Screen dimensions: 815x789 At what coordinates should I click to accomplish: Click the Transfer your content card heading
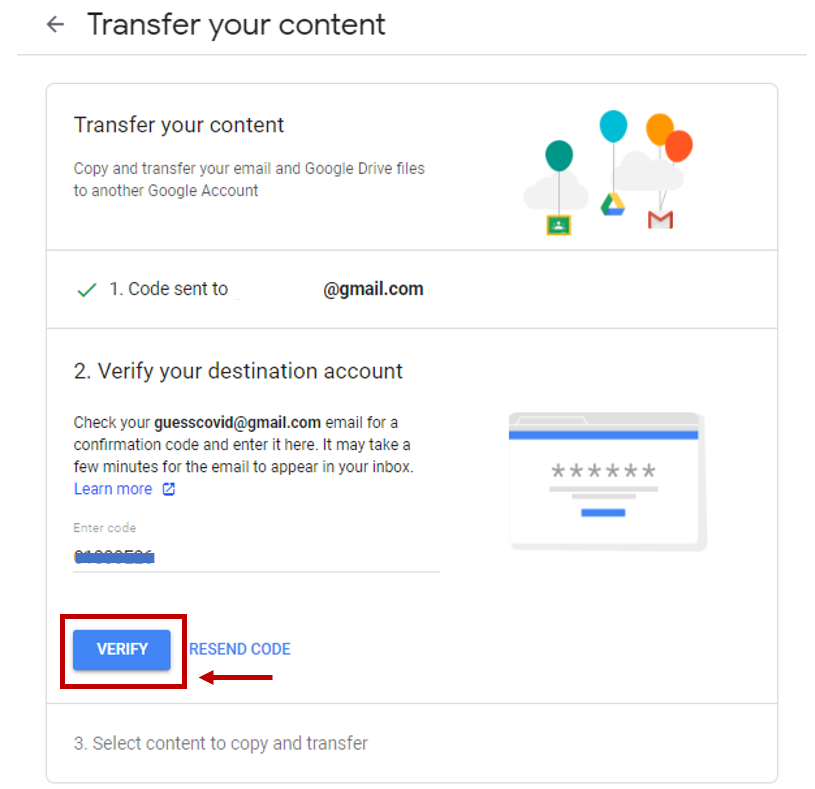pos(179,125)
